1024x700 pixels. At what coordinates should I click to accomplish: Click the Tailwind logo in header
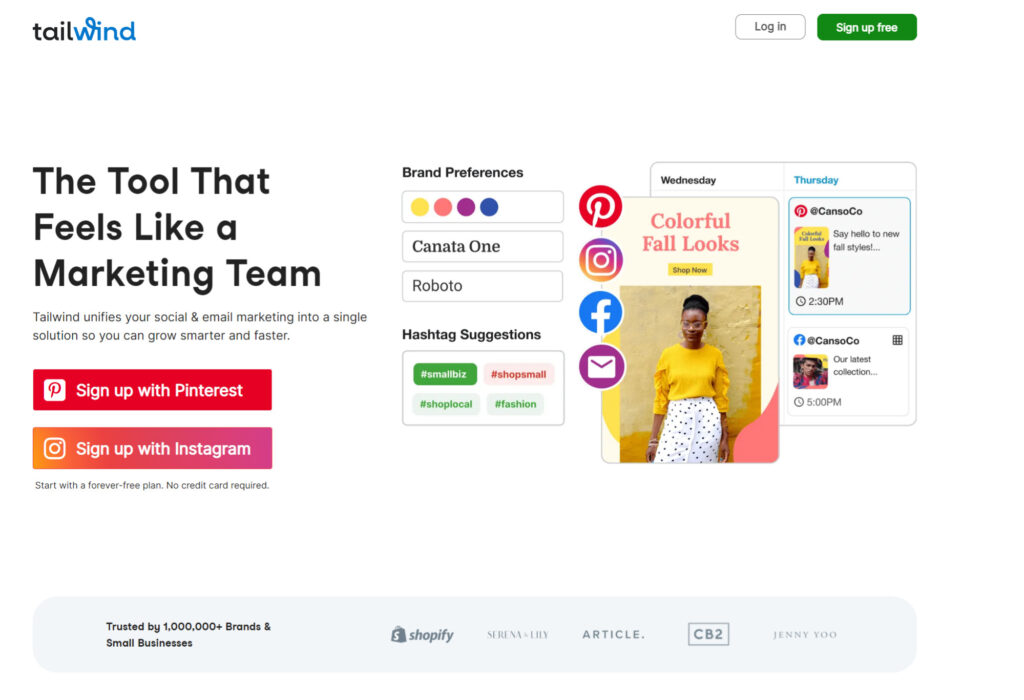pyautogui.click(x=84, y=30)
